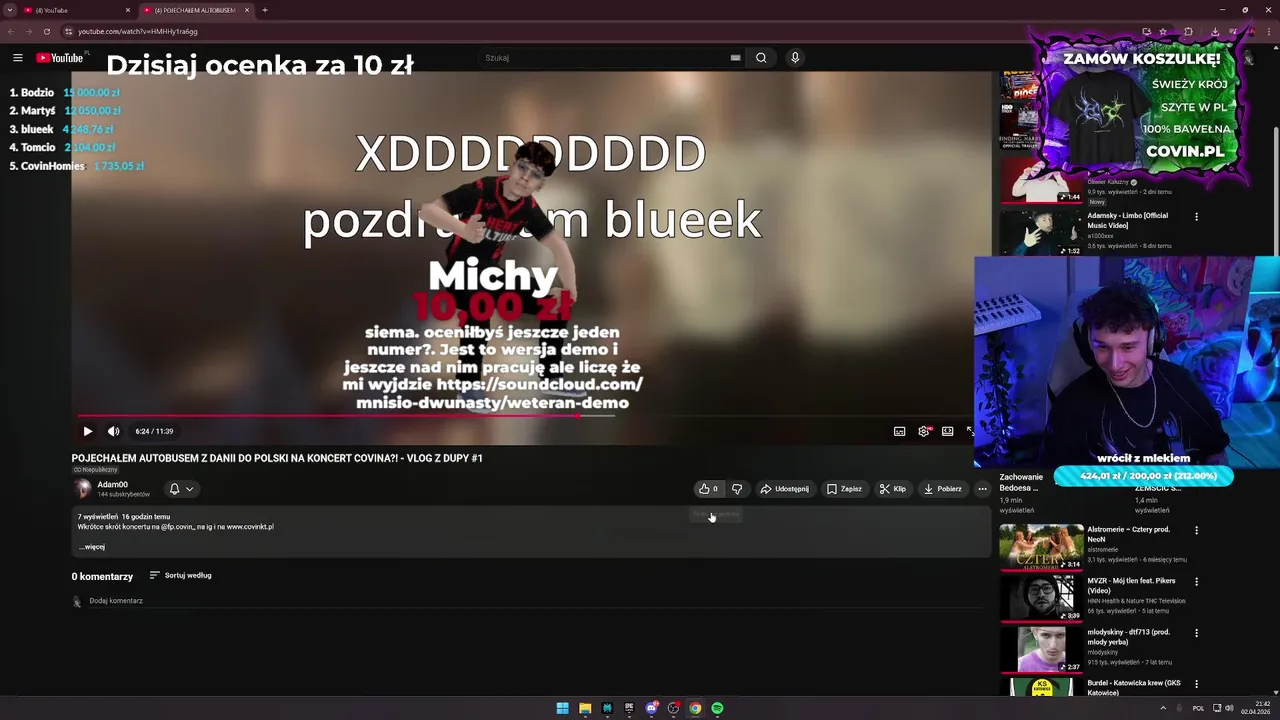This screenshot has width=1280, height=720.
Task: Open the młodyskiny - dtf713 video title
Action: tap(1129, 637)
